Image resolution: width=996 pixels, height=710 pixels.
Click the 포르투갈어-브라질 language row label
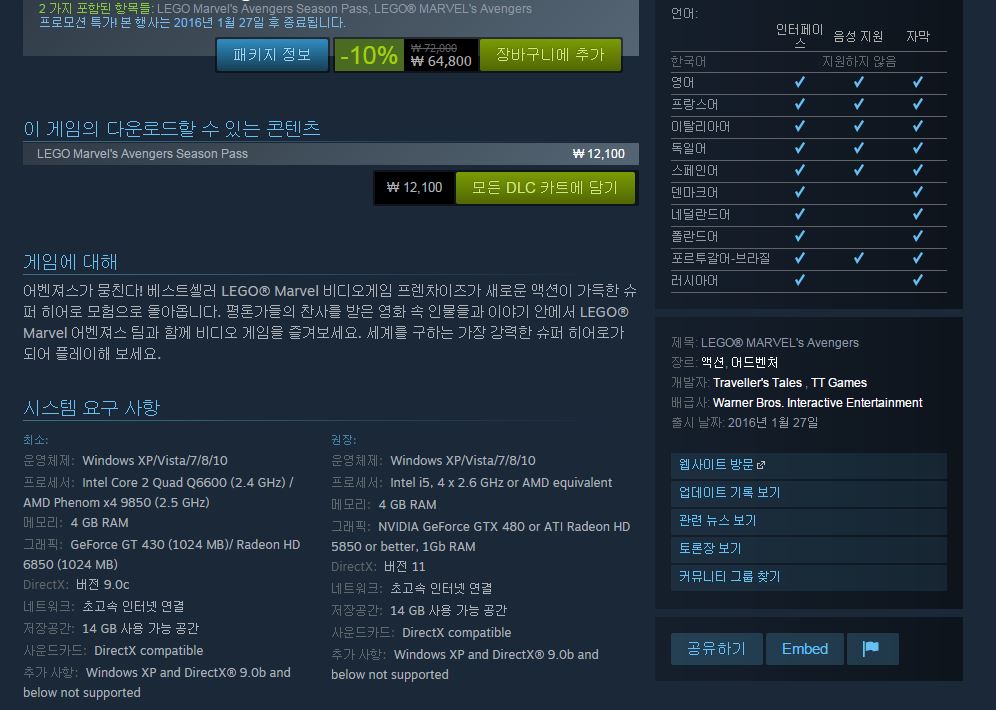click(720, 258)
